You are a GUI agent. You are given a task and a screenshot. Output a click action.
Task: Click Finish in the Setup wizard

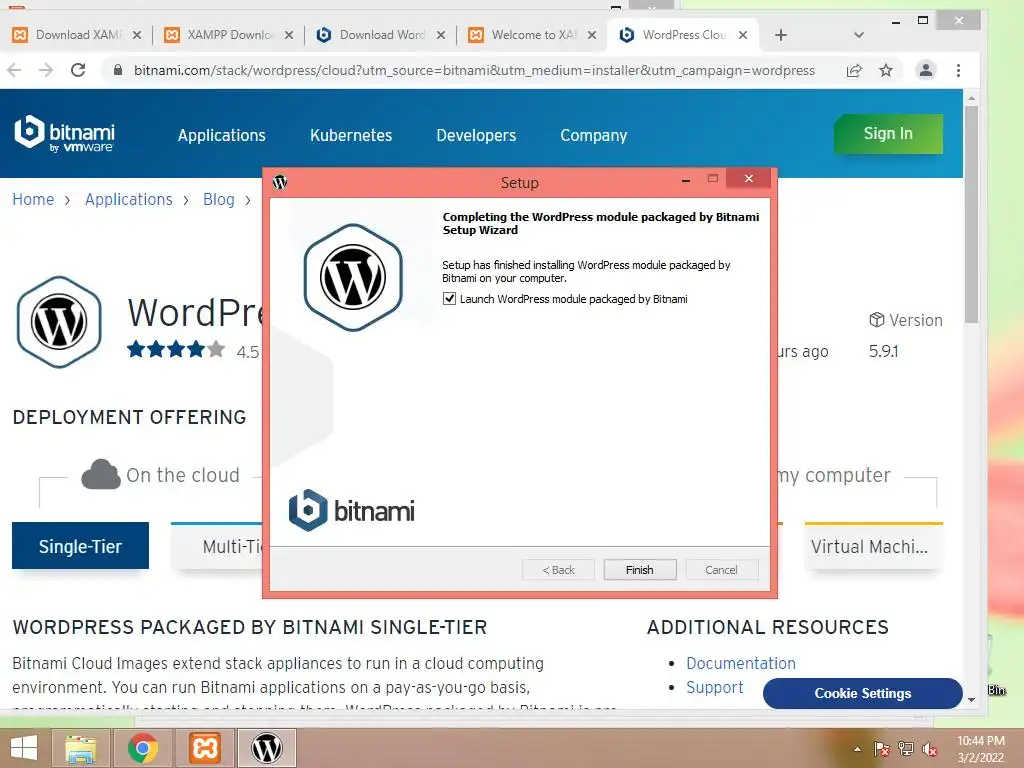[639, 569]
